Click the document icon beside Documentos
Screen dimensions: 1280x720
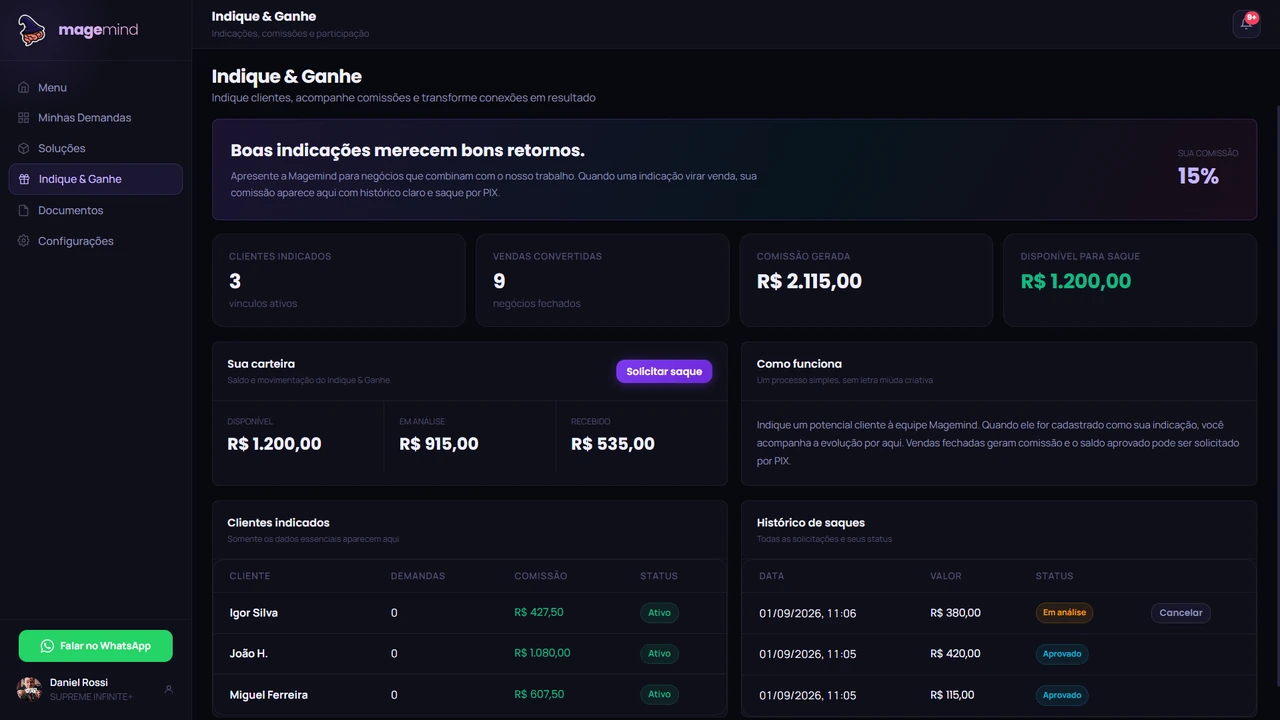point(24,210)
